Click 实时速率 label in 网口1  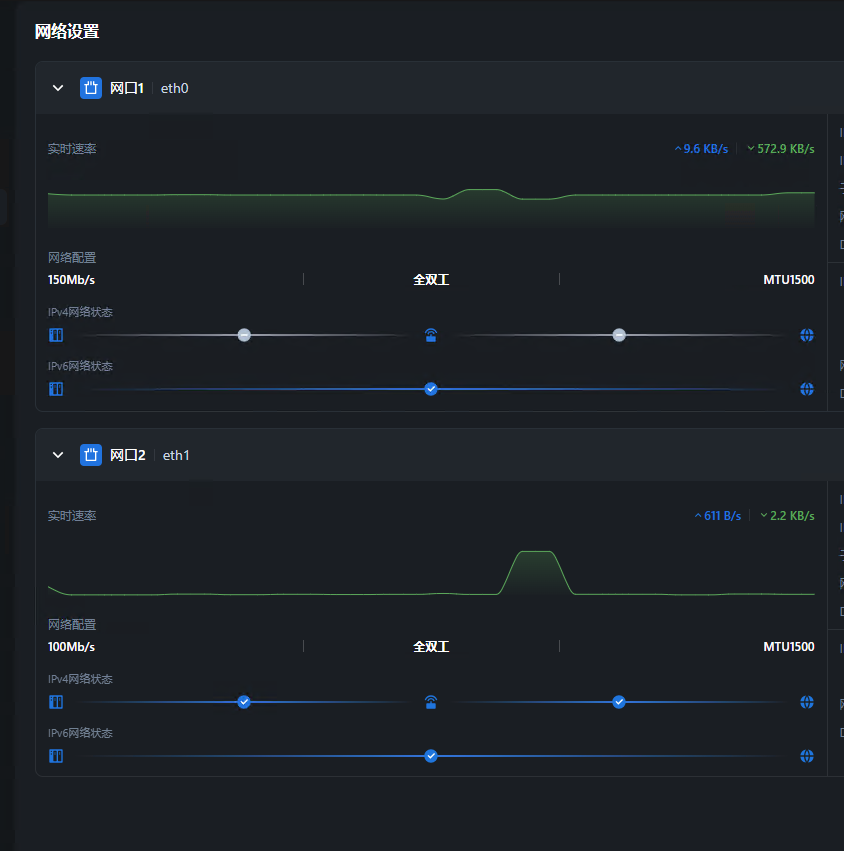[72, 149]
